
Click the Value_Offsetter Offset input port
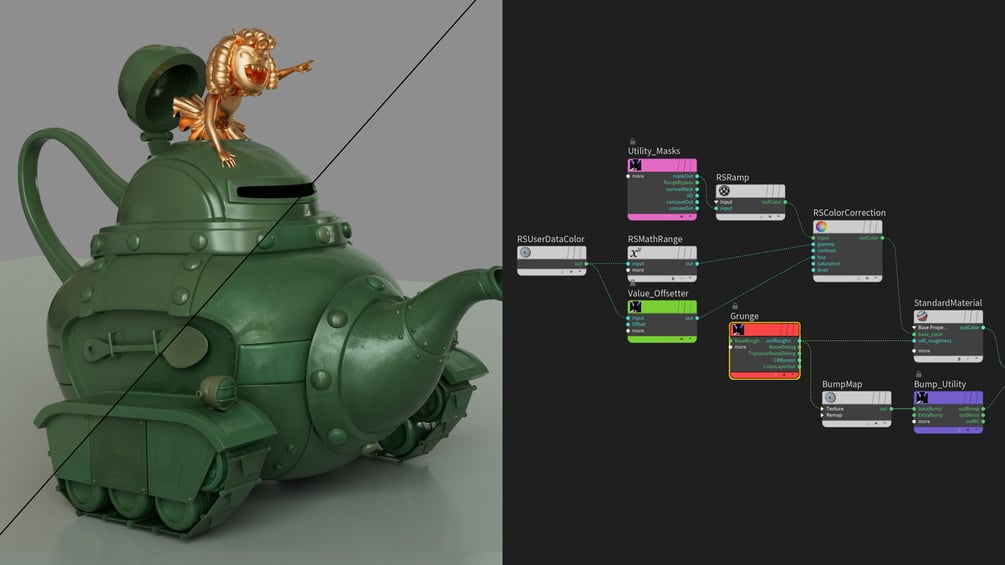coord(629,324)
